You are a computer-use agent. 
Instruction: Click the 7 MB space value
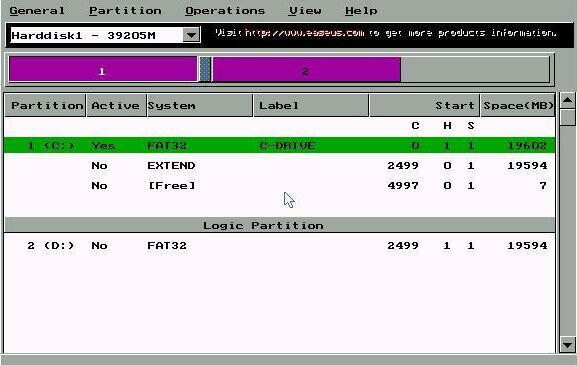543,185
